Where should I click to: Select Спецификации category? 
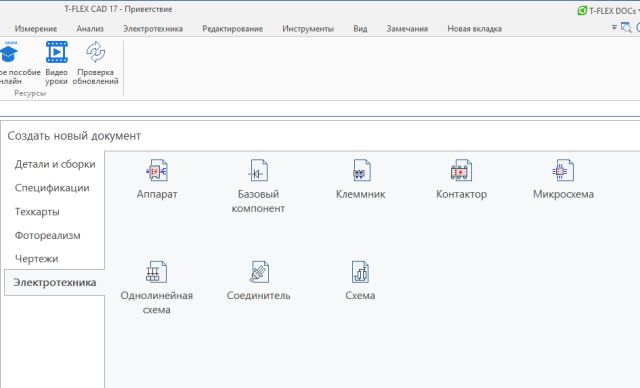tap(52, 188)
